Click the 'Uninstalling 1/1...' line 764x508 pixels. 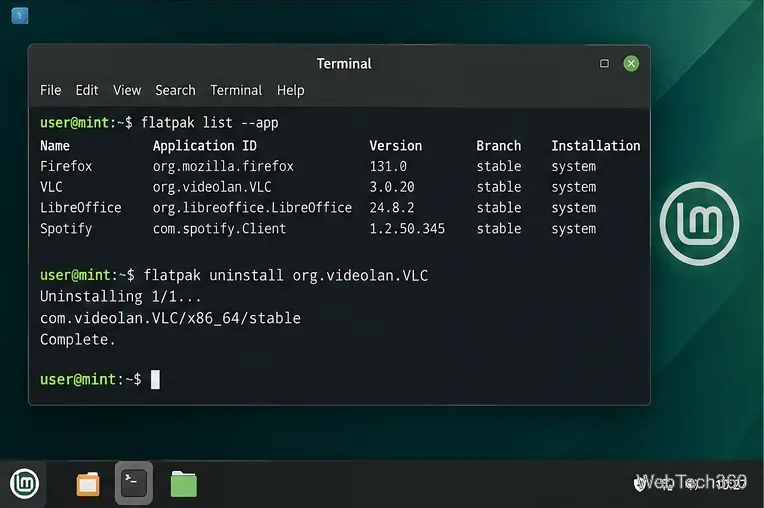120,297
